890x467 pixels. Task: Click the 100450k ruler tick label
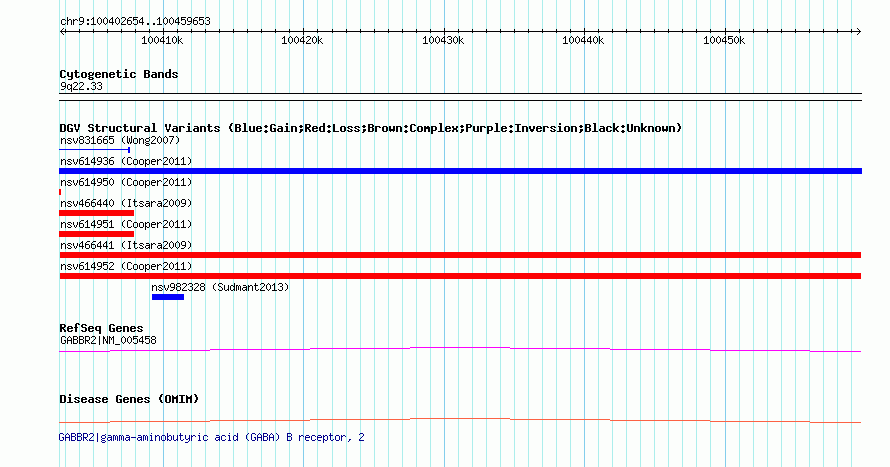tap(724, 40)
